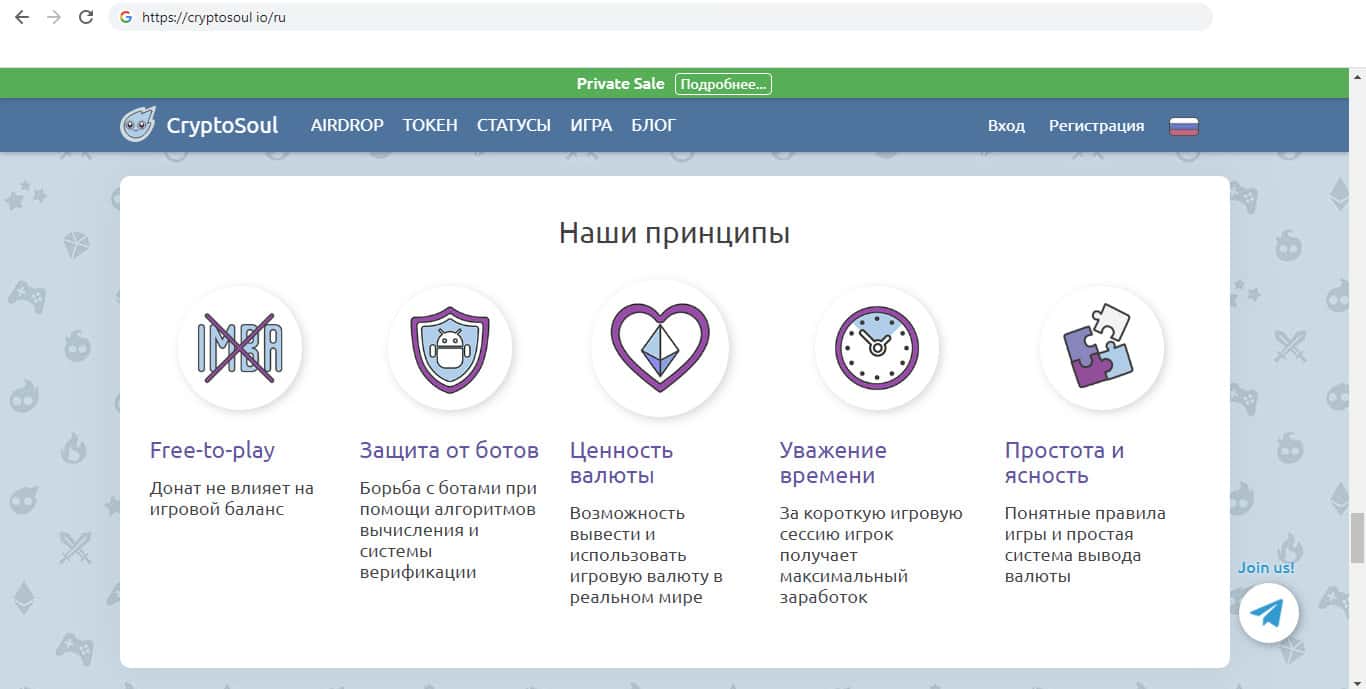Select СТАТУСЫ in the navigation bar

coord(514,125)
